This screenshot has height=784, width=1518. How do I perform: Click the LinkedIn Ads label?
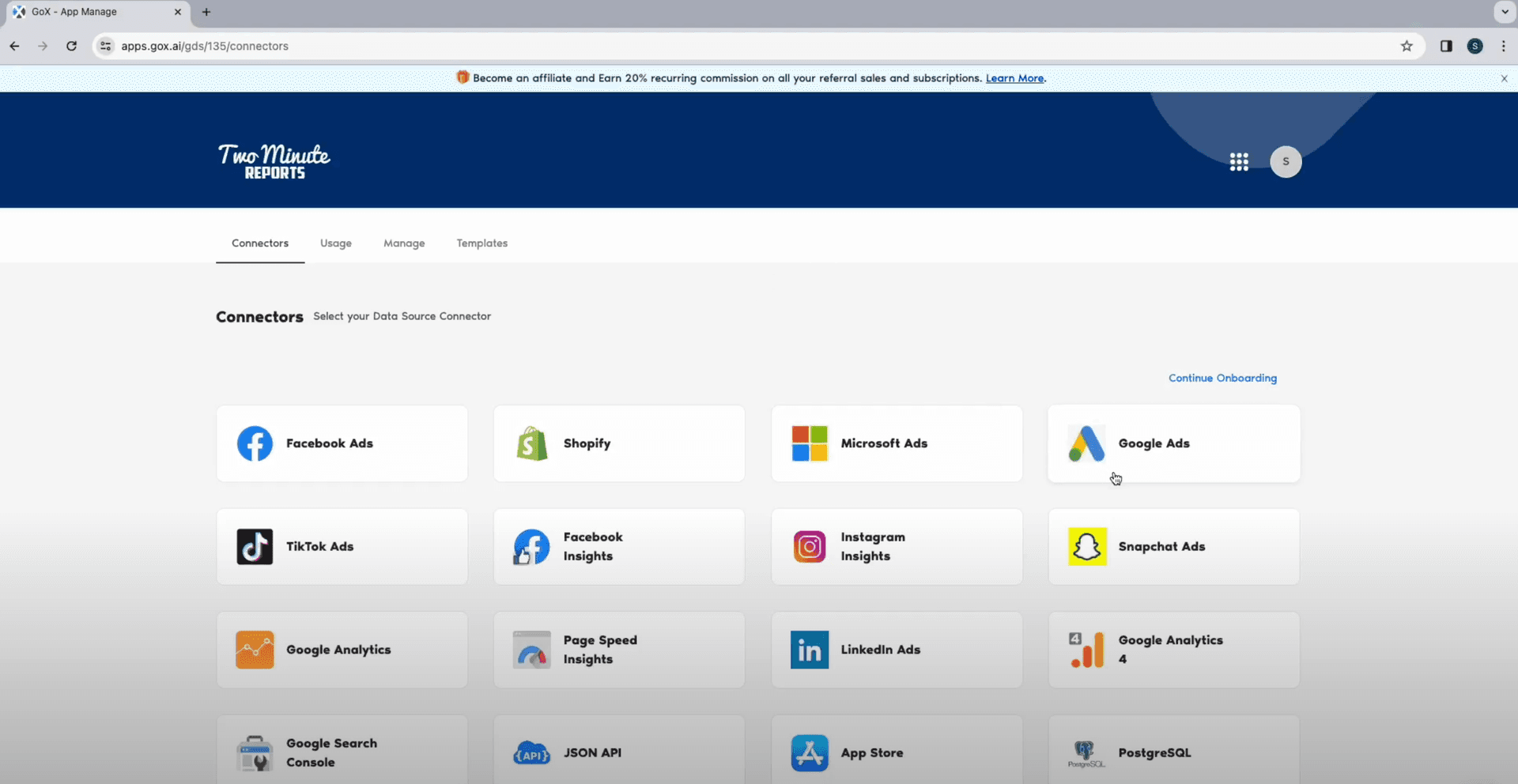[x=881, y=650]
